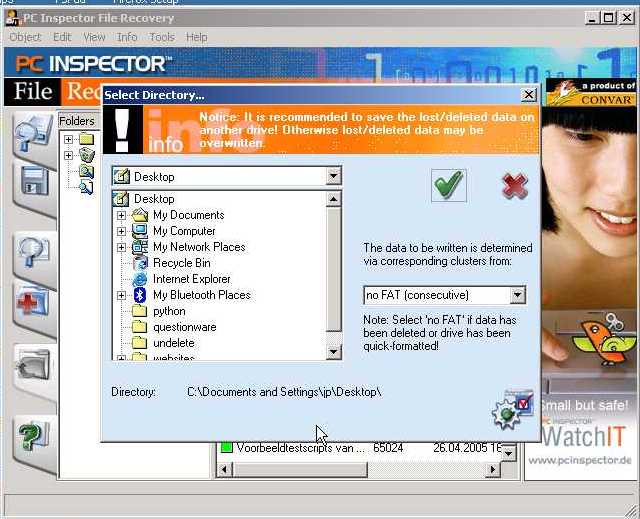Select the My Computer icon
The width and height of the screenshot is (640, 519).
click(x=140, y=231)
